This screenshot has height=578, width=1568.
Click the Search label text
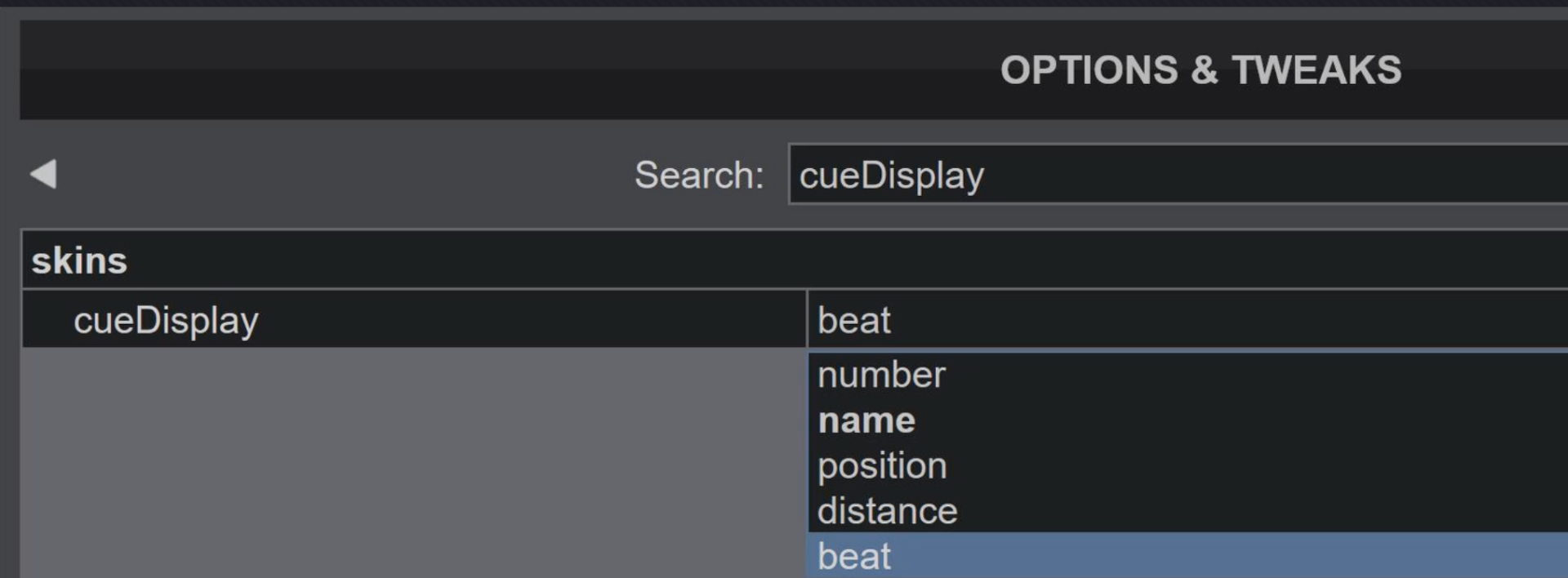click(699, 175)
